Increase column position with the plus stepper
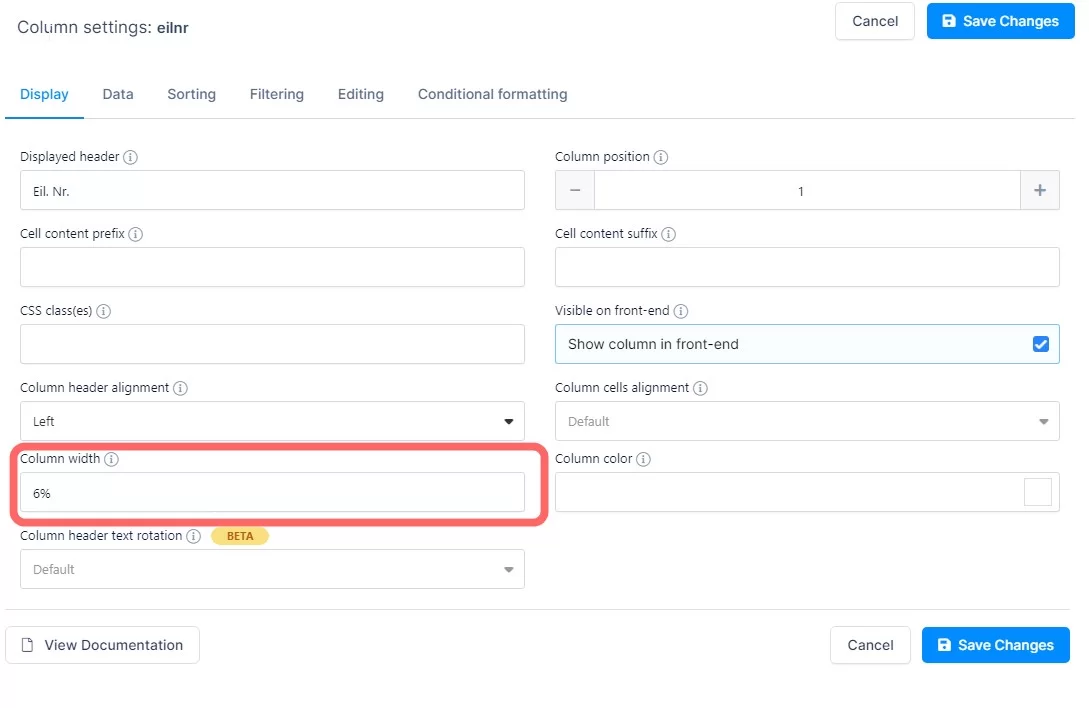 pyautogui.click(x=1040, y=190)
